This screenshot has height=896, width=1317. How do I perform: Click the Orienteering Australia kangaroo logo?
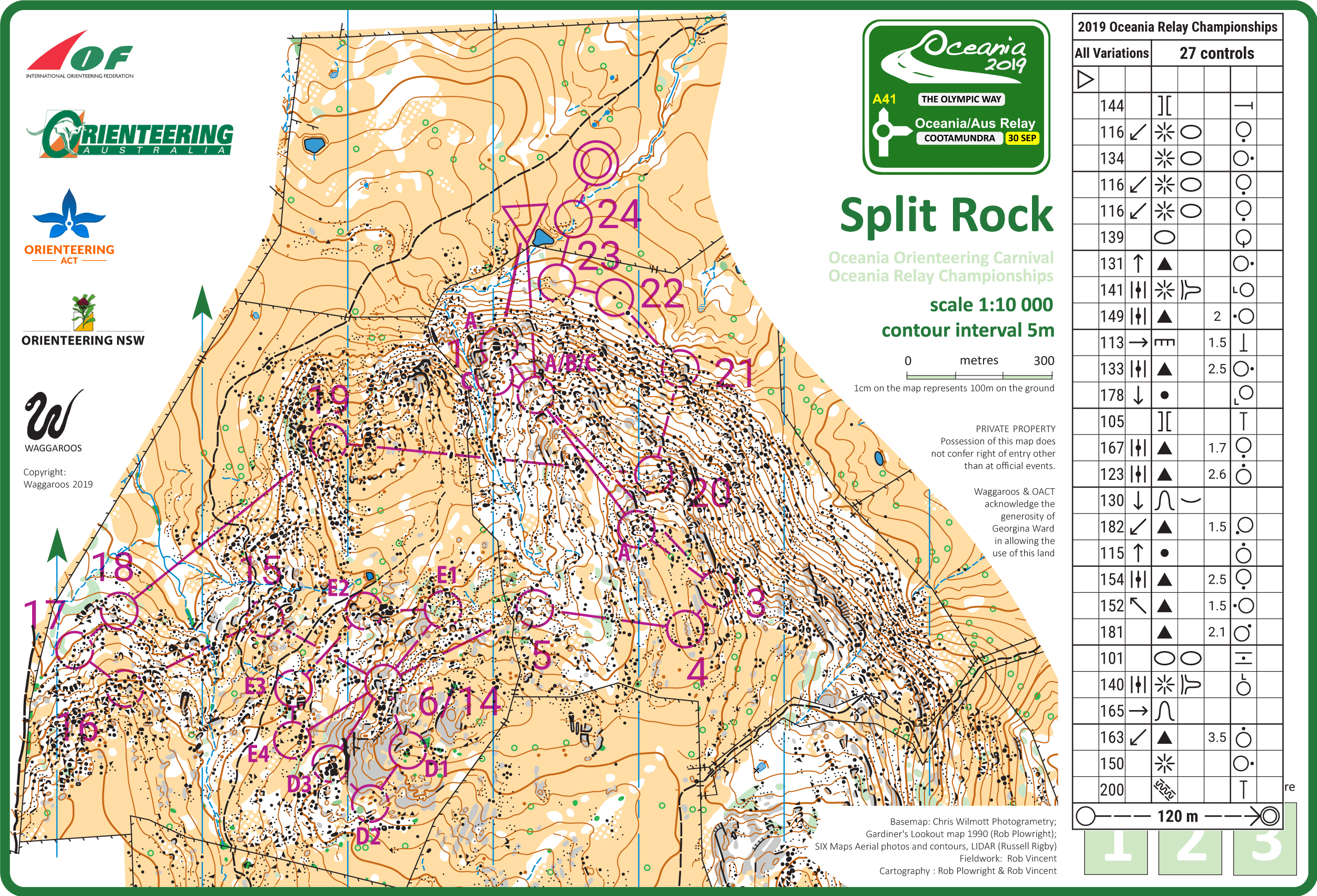pyautogui.click(x=130, y=134)
